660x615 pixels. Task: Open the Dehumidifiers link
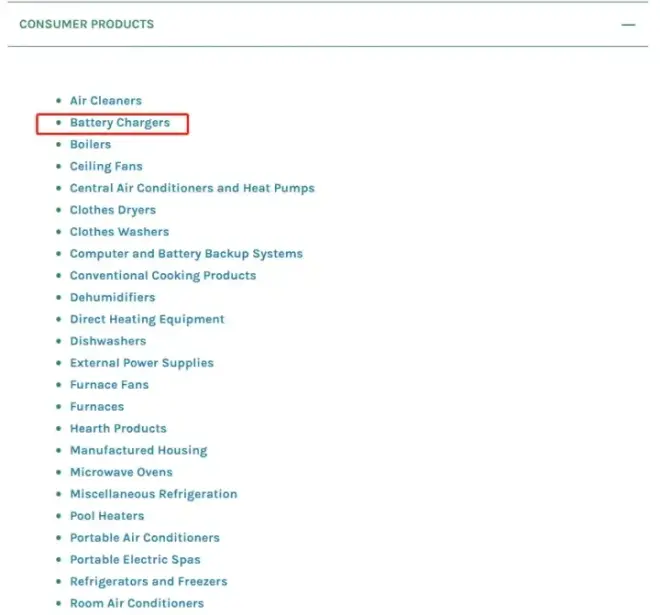coord(112,298)
